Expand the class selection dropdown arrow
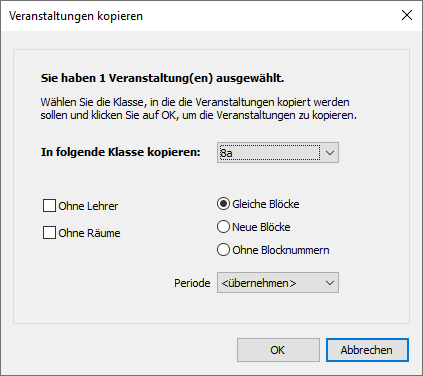This screenshot has width=423, height=376. pyautogui.click(x=330, y=153)
